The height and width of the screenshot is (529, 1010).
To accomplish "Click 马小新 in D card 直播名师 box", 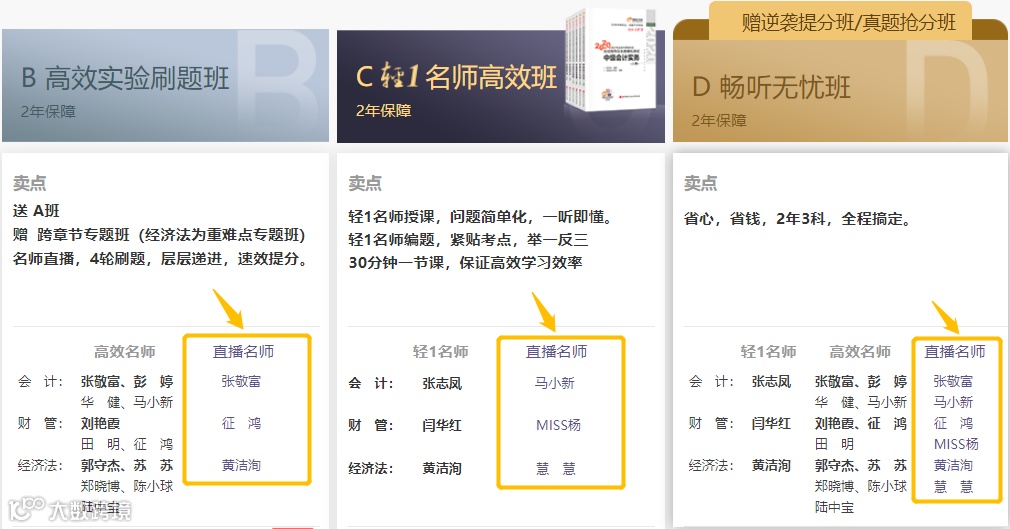I will click(x=953, y=402).
